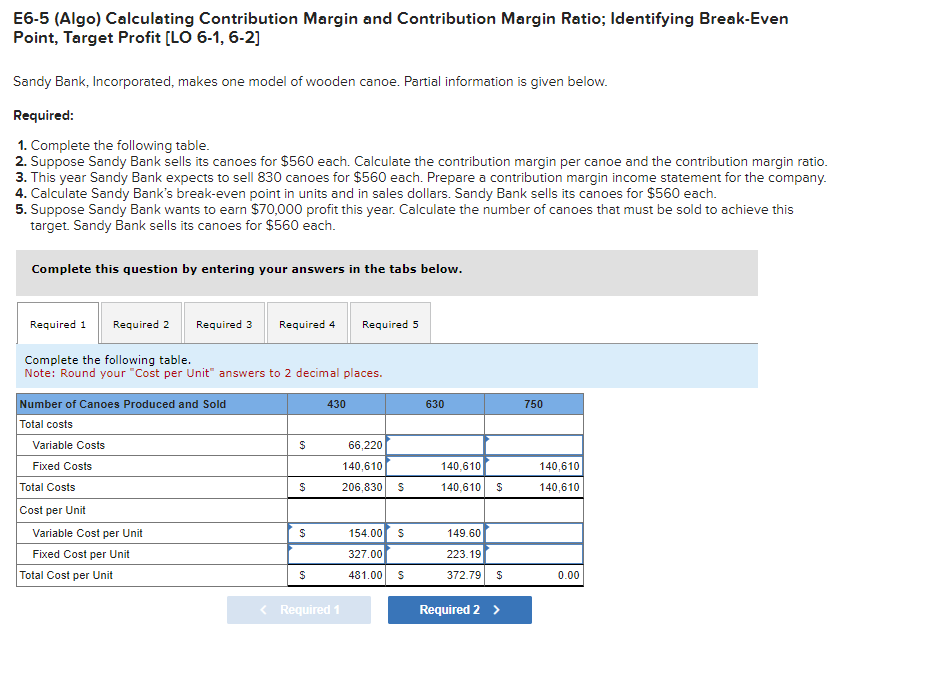Screen dimensions: 929x696
Task: Click the Variable Costs input under 750 column
Action: 533,445
